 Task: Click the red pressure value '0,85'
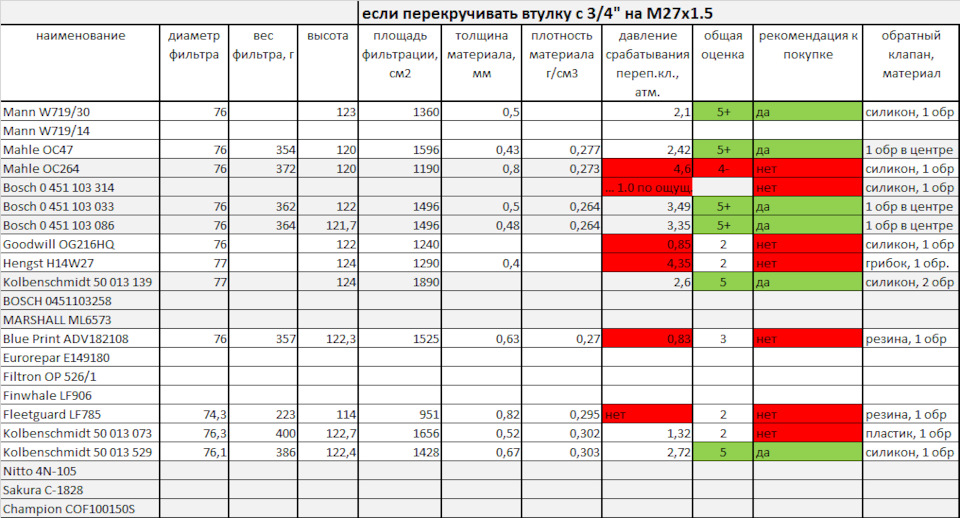coord(647,244)
